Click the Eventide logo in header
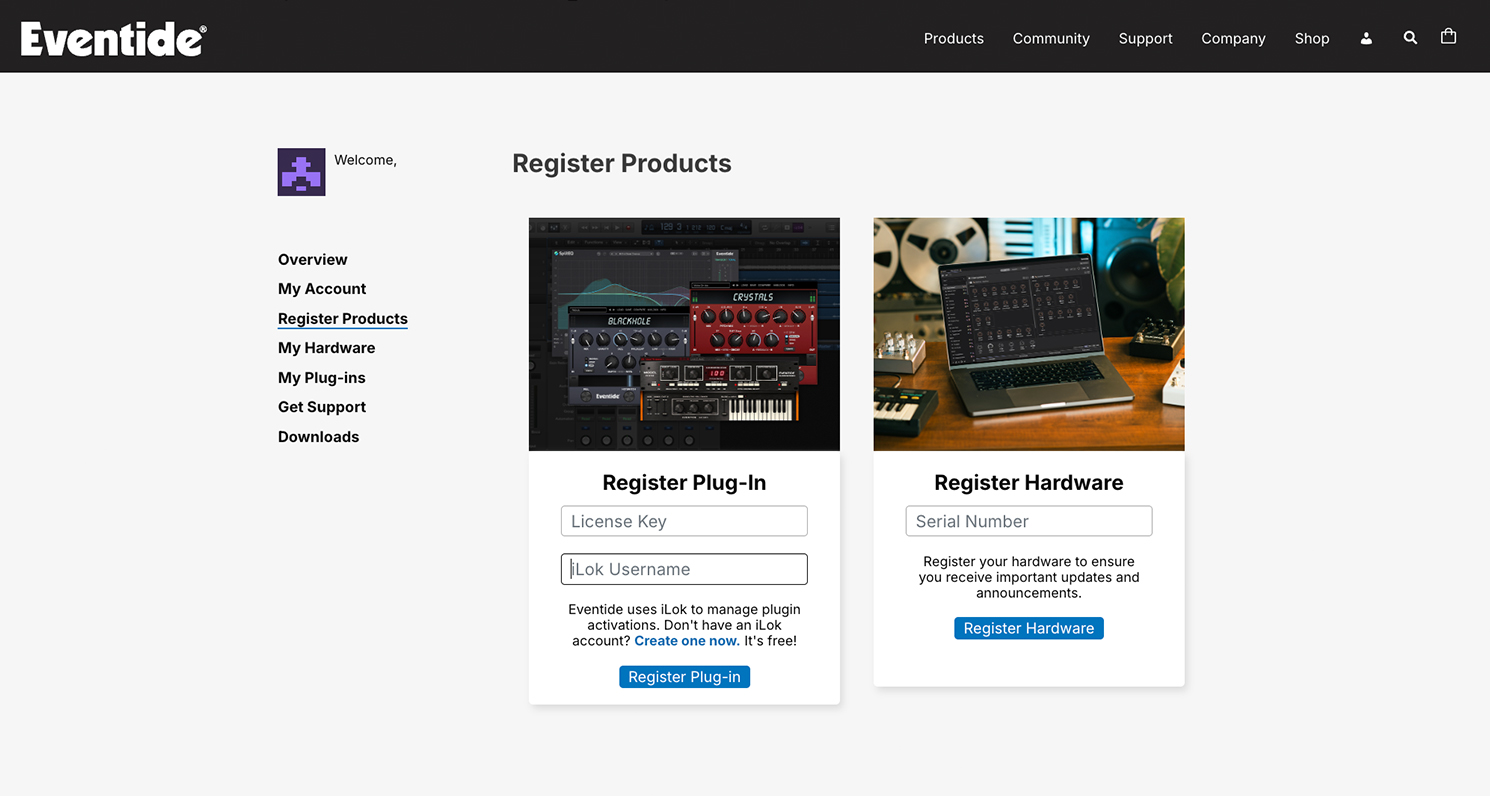This screenshot has width=1490, height=796. [x=113, y=39]
